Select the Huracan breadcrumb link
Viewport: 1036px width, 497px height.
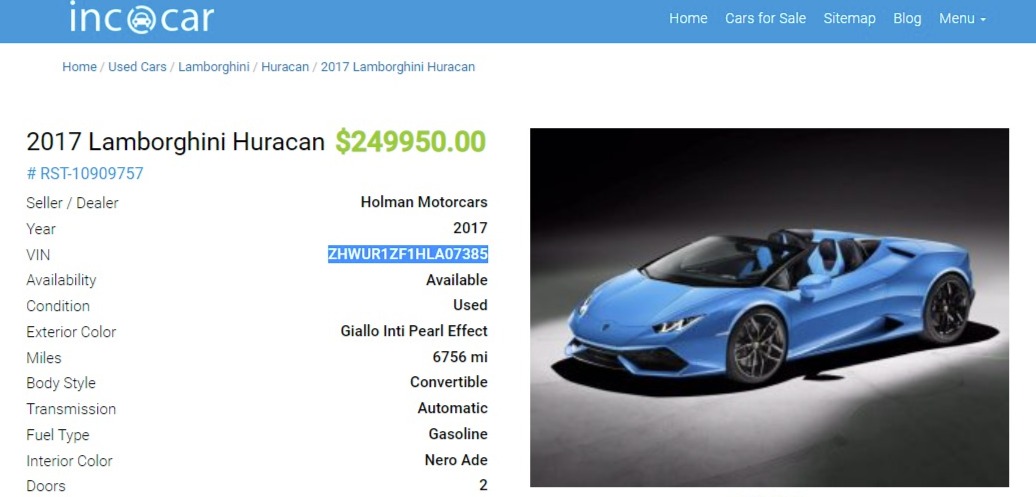tap(285, 67)
